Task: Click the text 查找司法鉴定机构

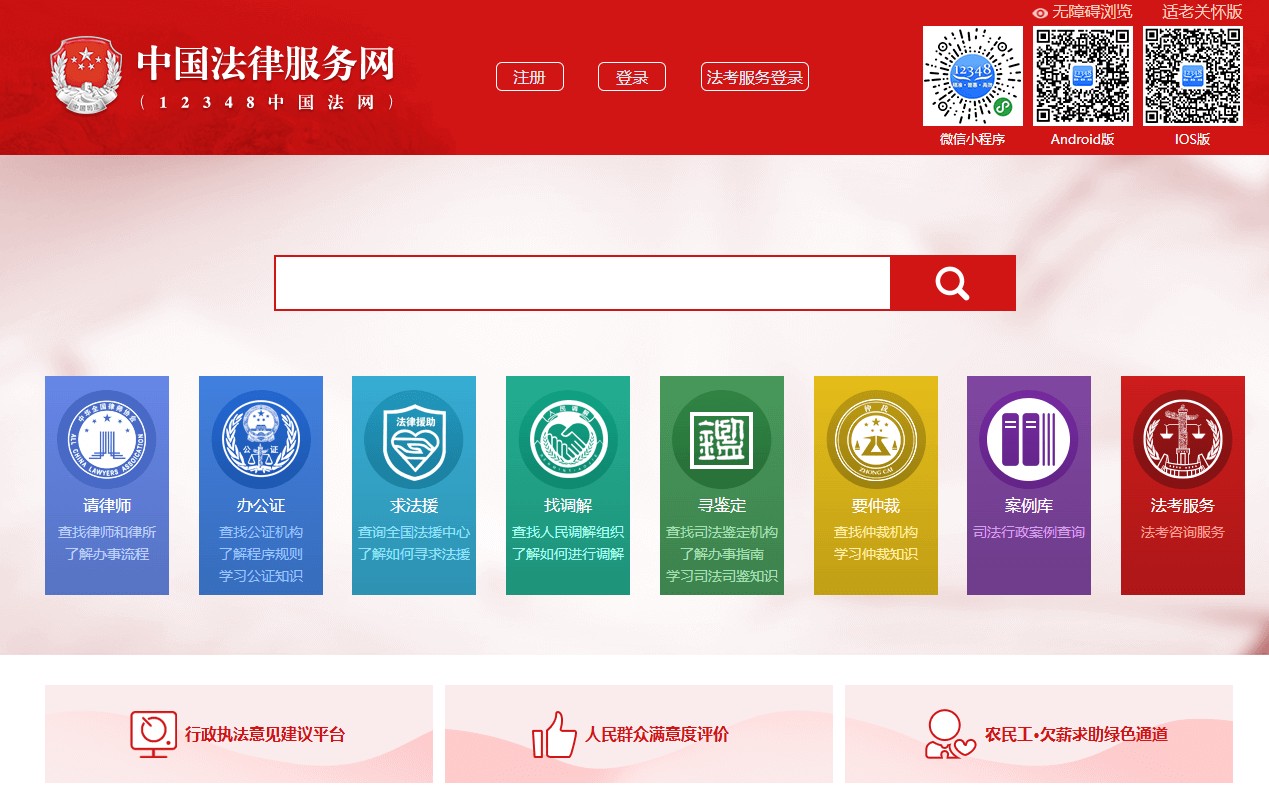Action: tap(722, 532)
